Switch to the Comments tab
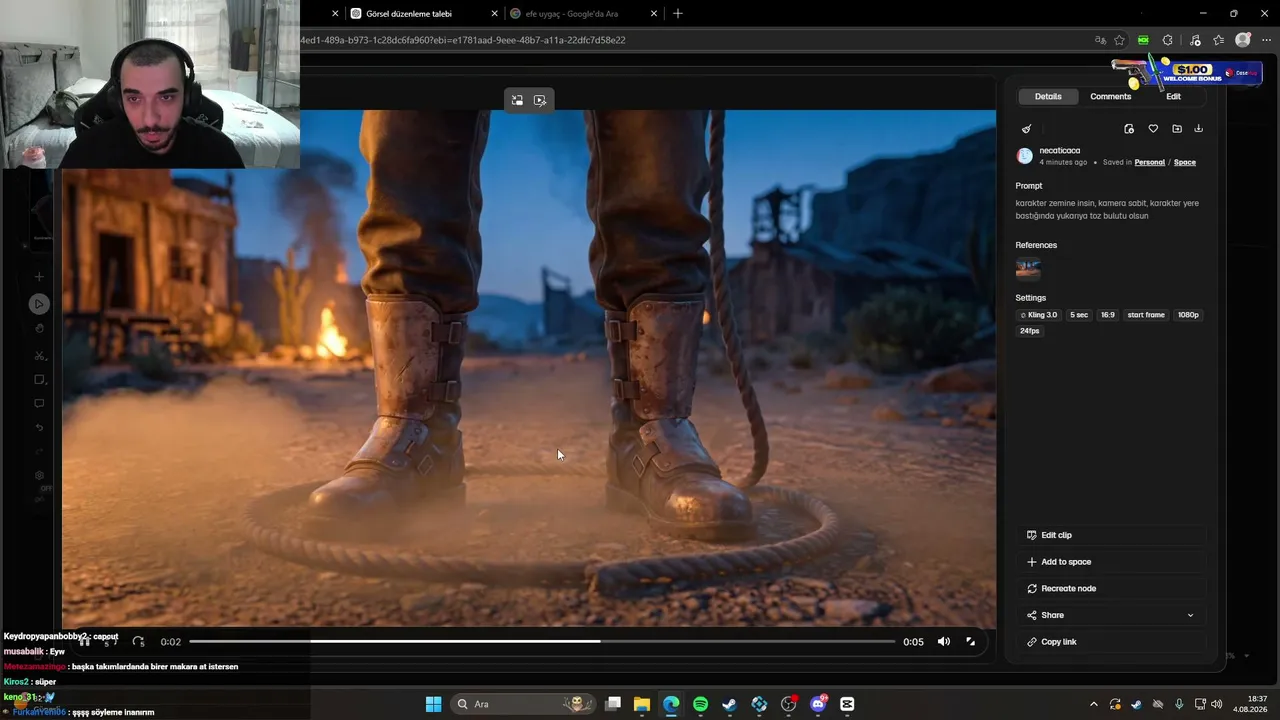The width and height of the screenshot is (1280, 720). click(x=1111, y=97)
